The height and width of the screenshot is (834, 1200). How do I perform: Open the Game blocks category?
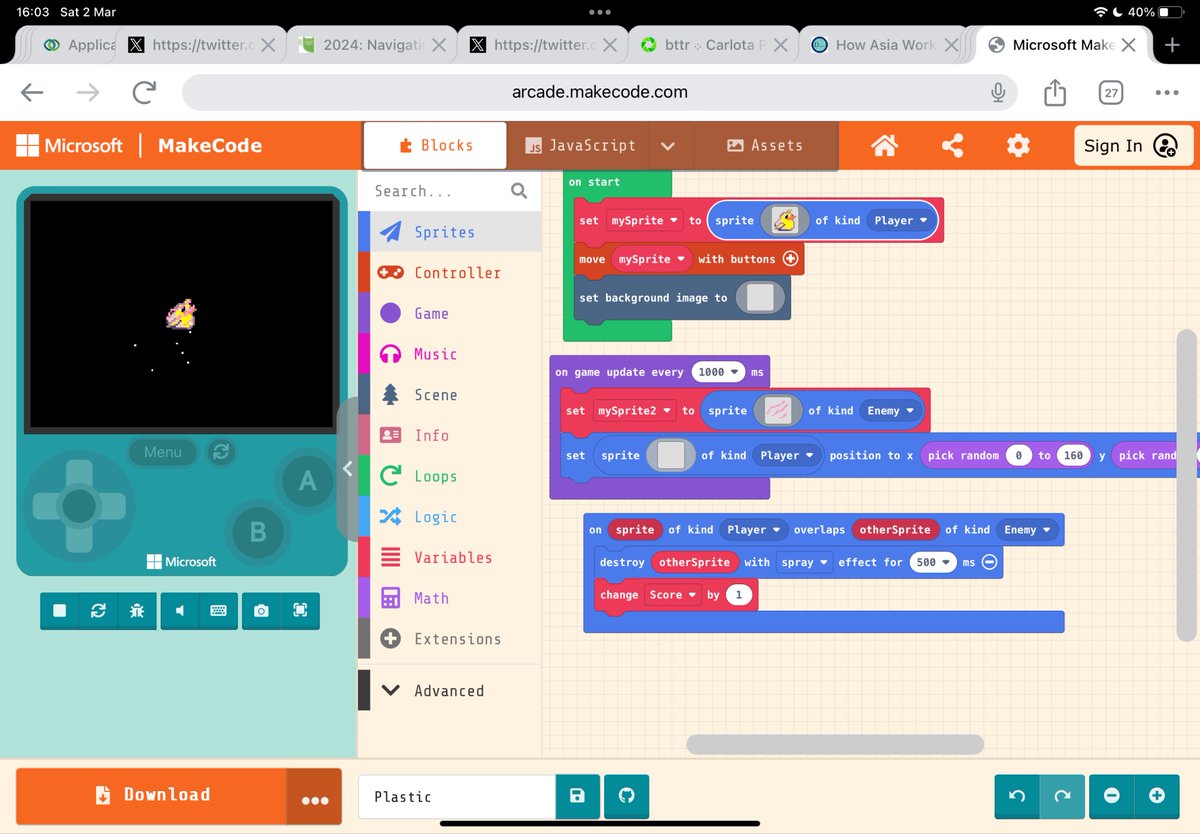pyautogui.click(x=449, y=313)
